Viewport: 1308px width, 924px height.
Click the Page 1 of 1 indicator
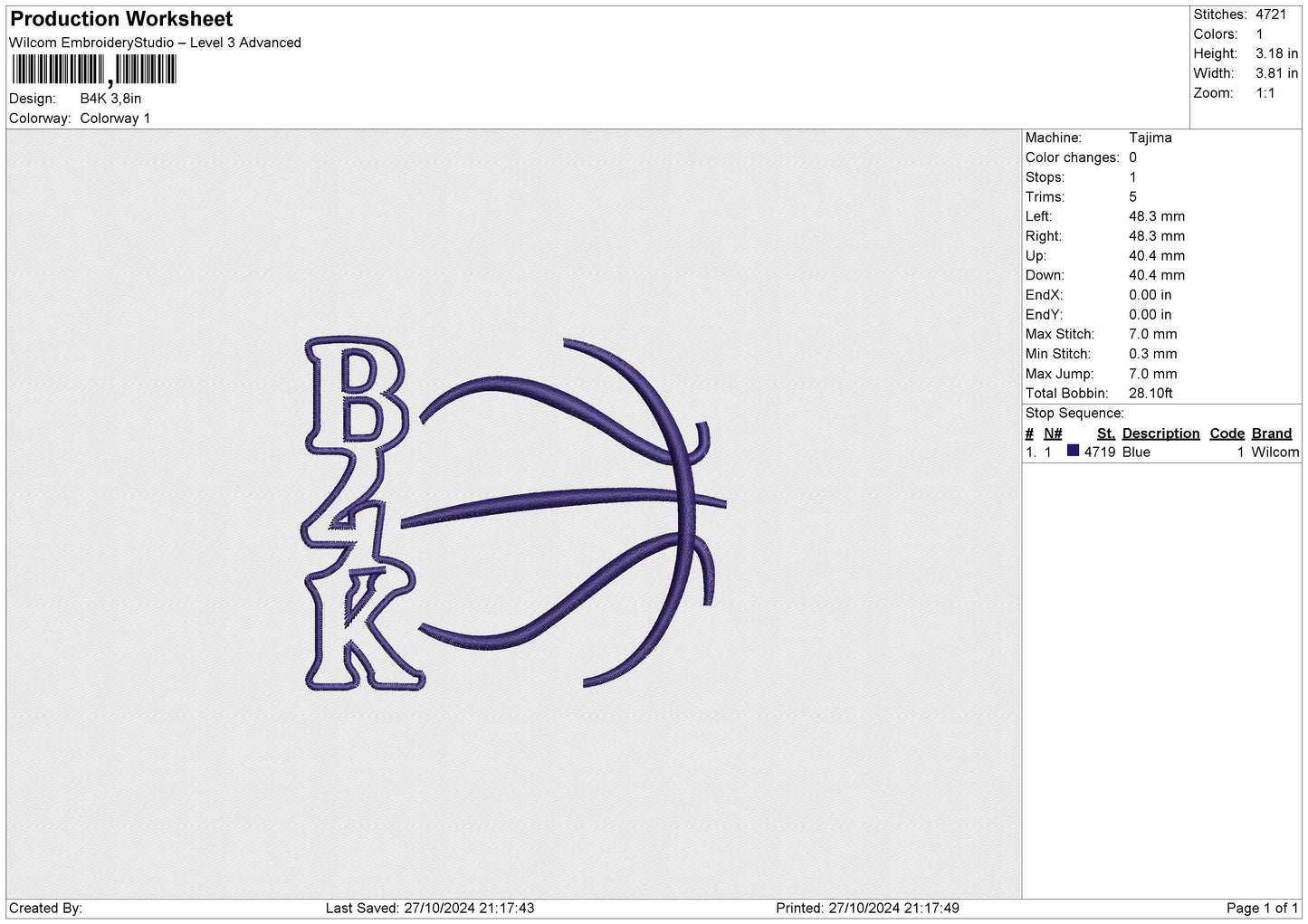(x=1262, y=909)
